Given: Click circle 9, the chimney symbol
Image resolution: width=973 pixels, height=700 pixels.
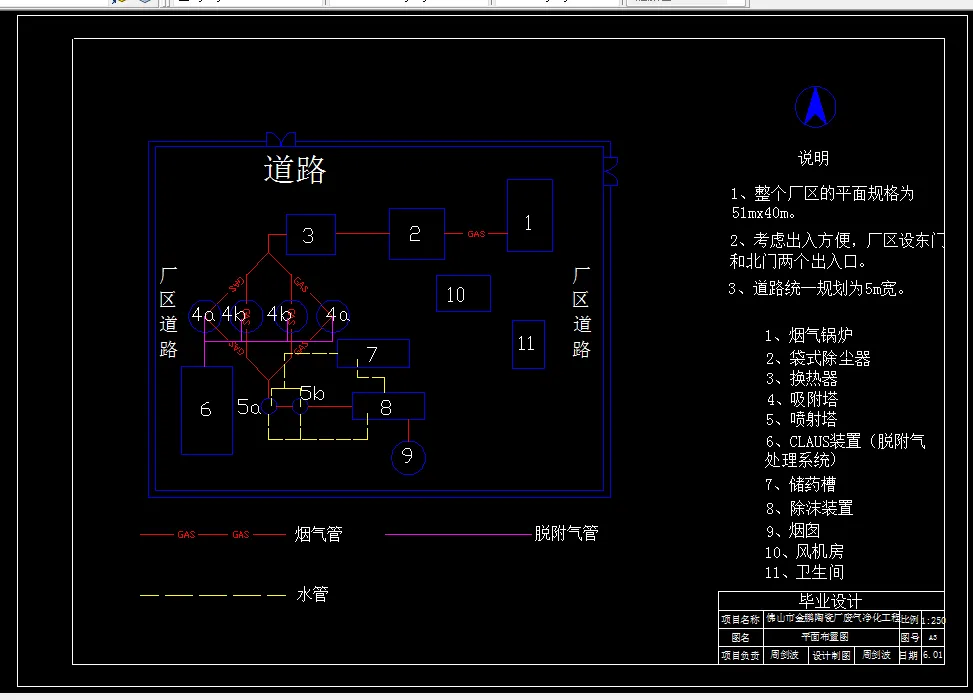Looking at the screenshot, I should 407,456.
